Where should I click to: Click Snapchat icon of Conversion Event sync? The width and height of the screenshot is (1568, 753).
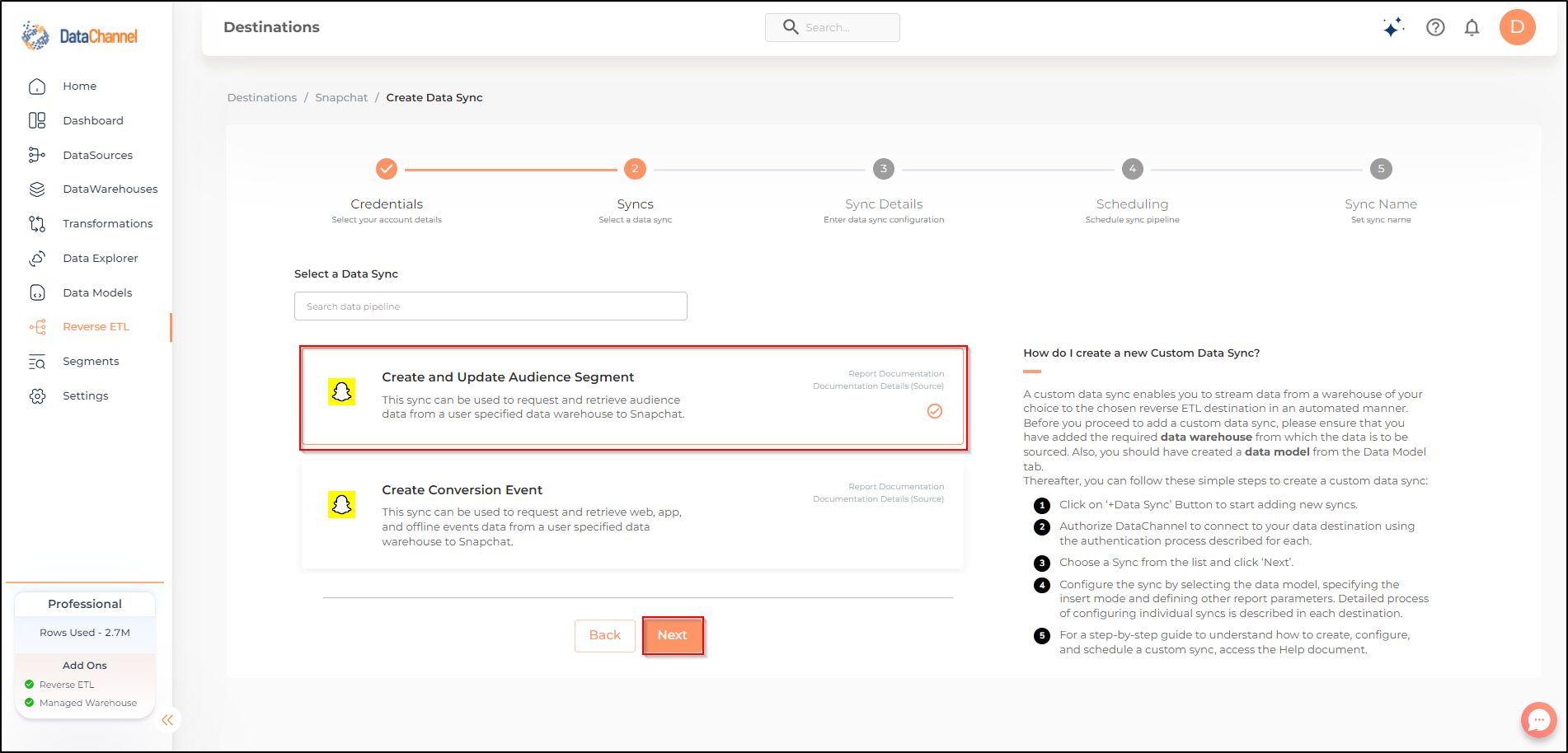tap(341, 504)
